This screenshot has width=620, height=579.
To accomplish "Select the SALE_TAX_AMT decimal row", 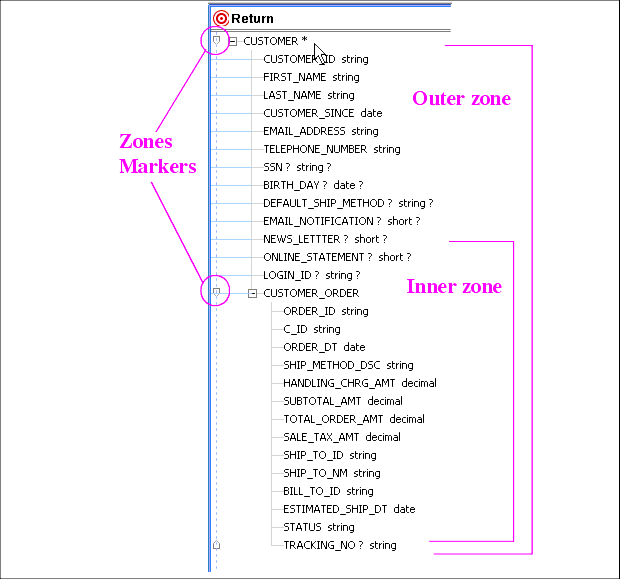I will (x=342, y=437).
